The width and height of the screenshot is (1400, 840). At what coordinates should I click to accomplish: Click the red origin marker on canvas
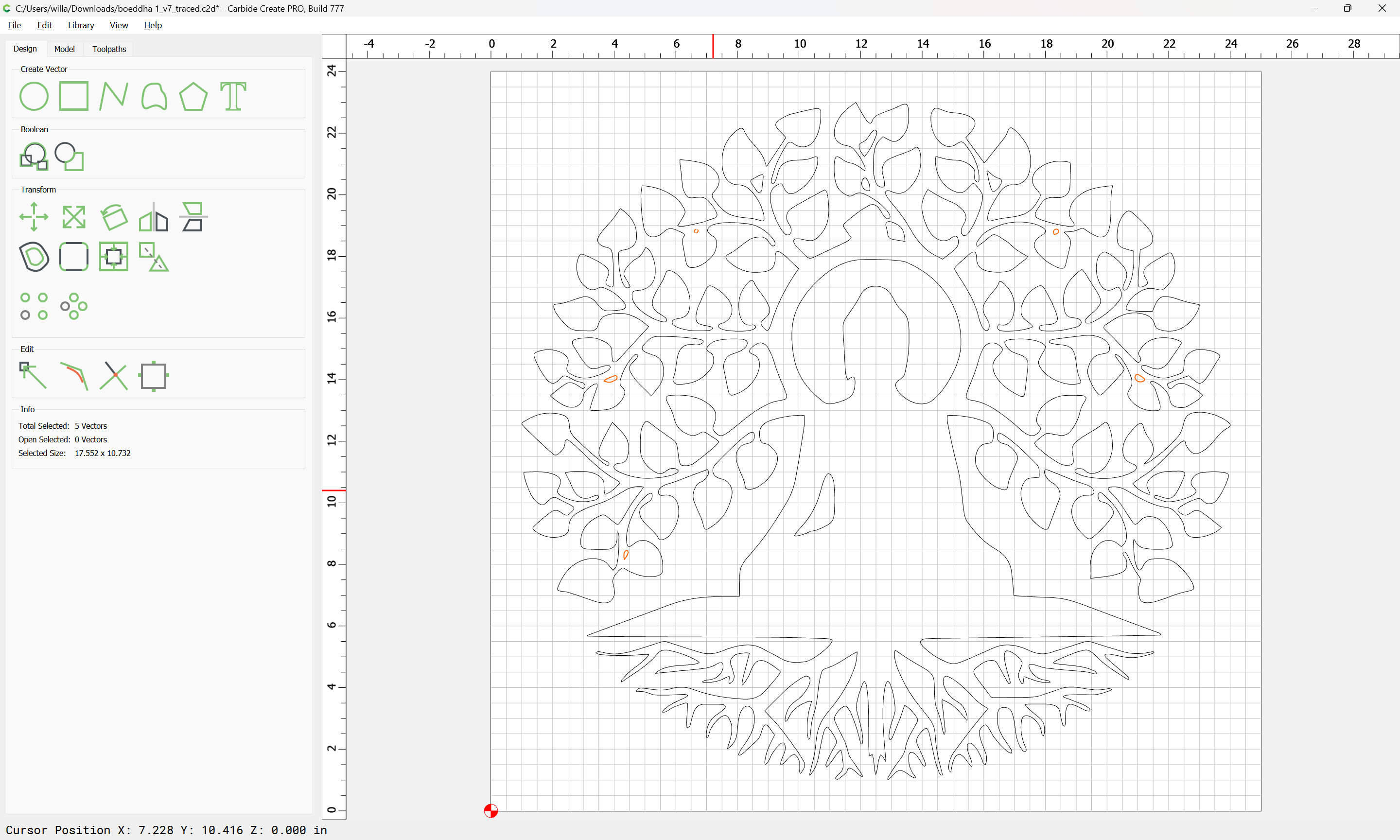pos(490,810)
